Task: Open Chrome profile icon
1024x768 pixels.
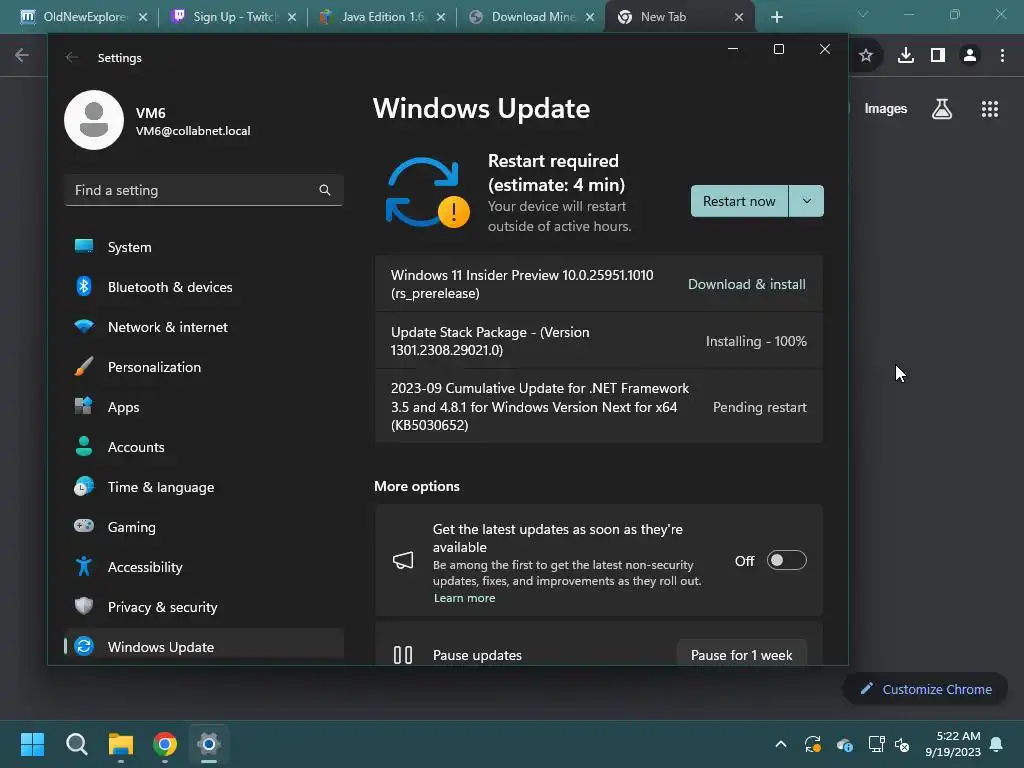Action: pos(970,56)
